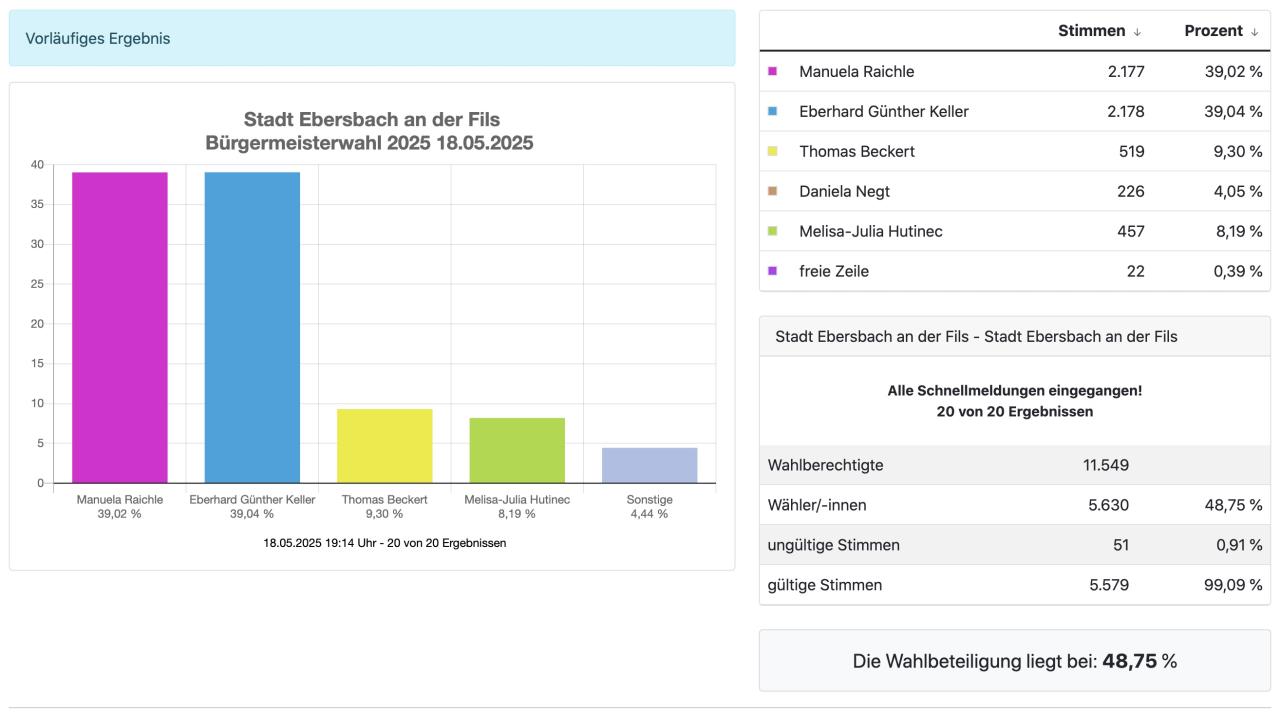Click the Prozent column header

[x=1213, y=31]
